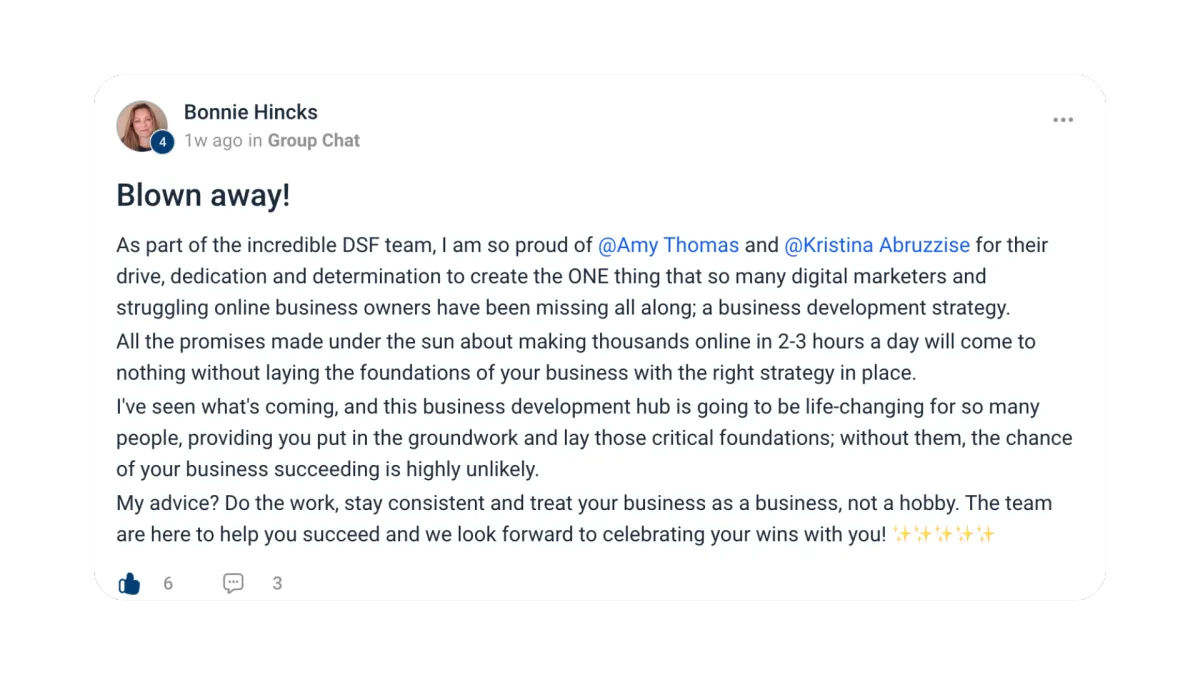Click the word "in" before Group Chat
Image resolution: width=1200 pixels, height=675 pixels.
click(255, 141)
